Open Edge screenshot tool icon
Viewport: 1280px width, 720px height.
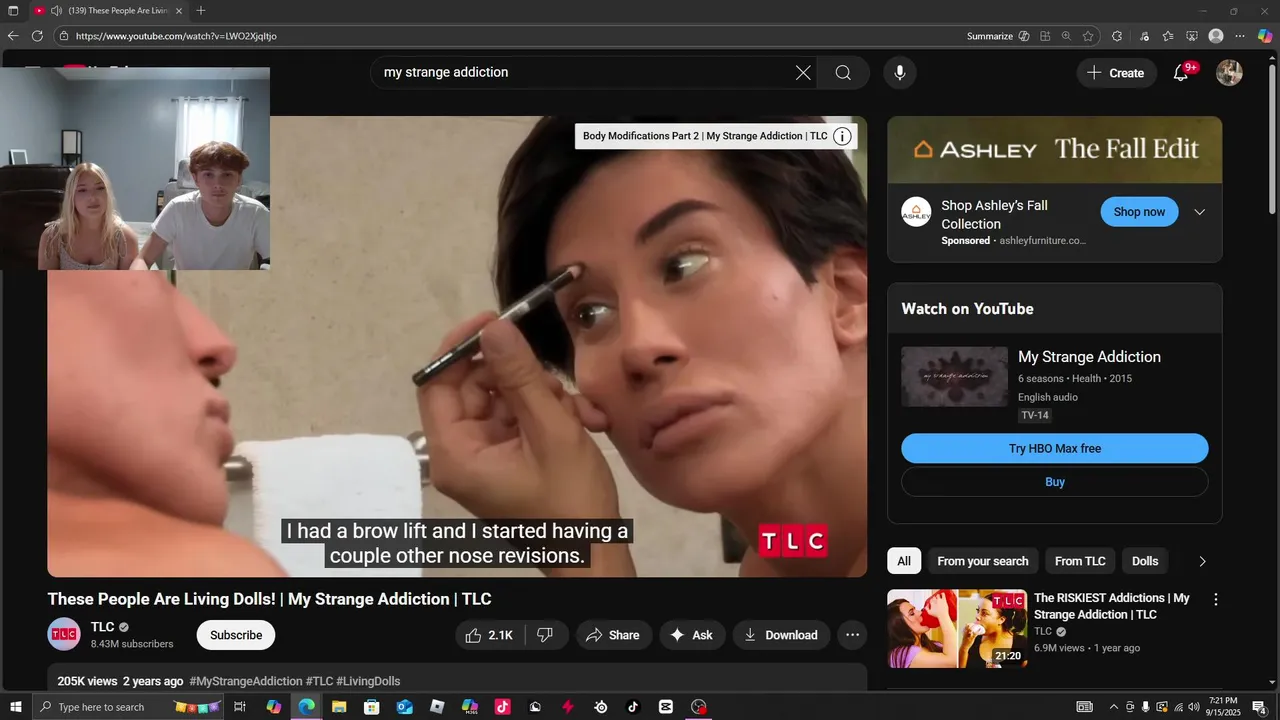pyautogui.click(x=1192, y=36)
